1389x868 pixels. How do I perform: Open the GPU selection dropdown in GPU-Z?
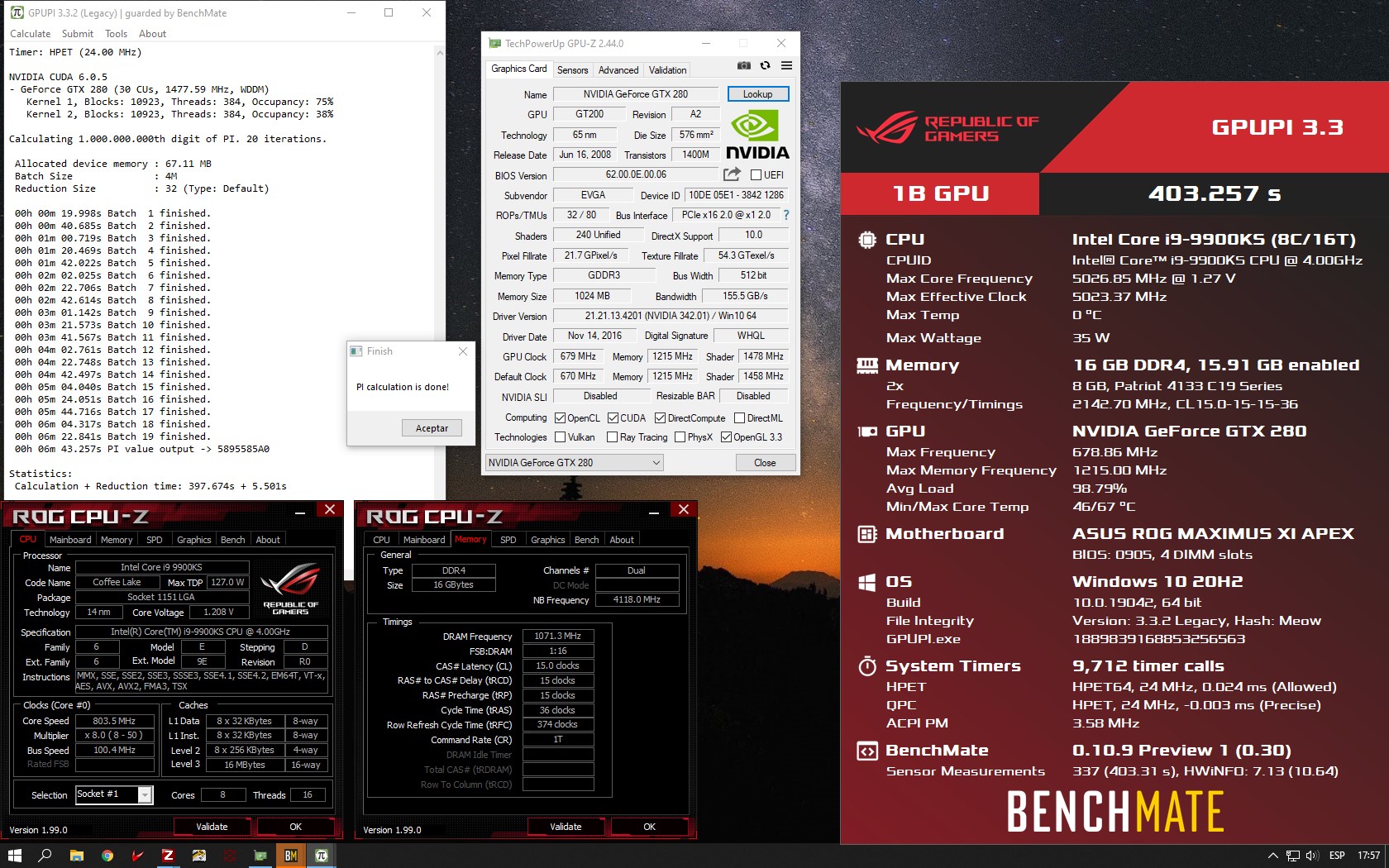(x=574, y=463)
